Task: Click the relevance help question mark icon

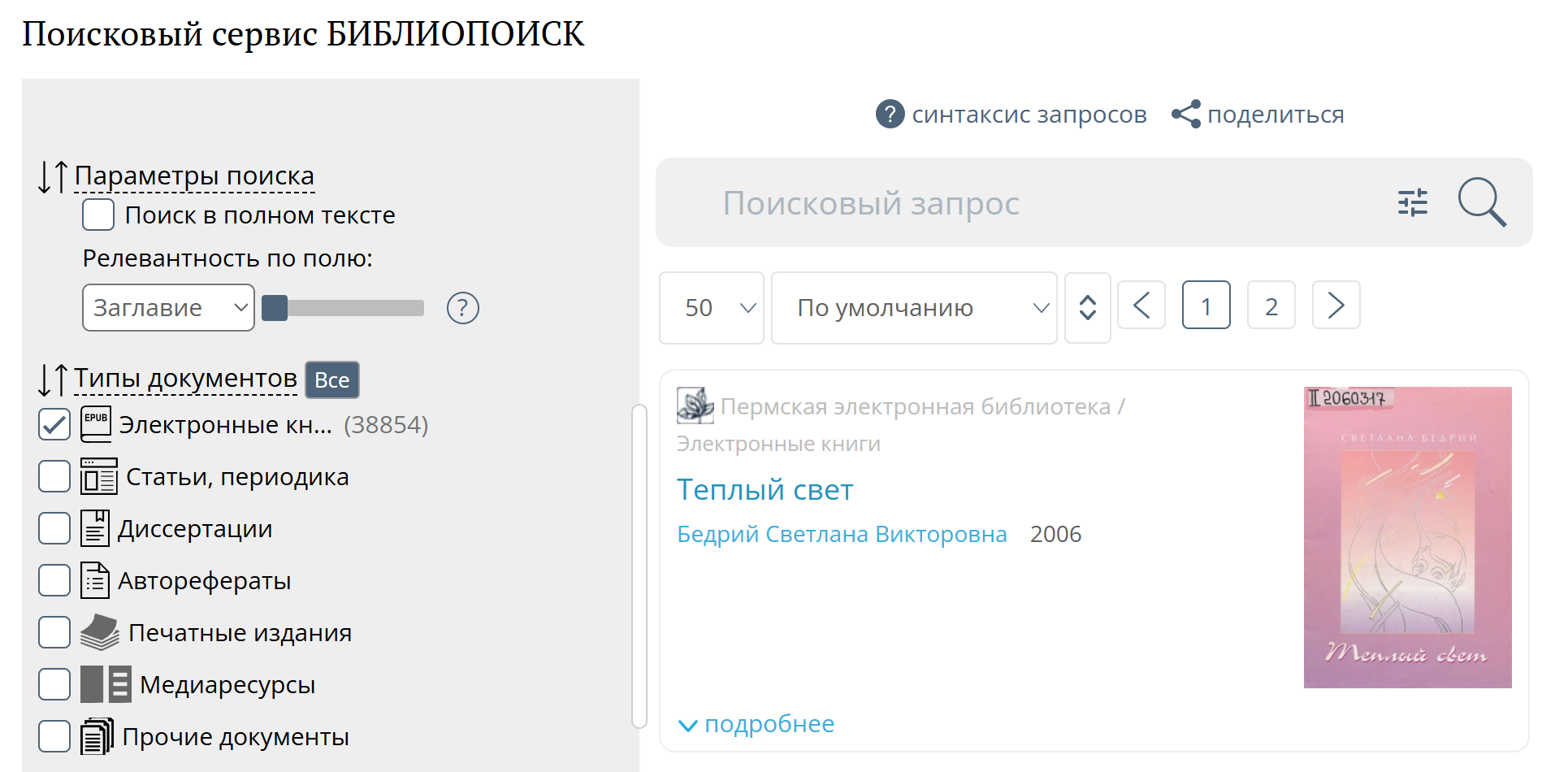Action: click(462, 308)
